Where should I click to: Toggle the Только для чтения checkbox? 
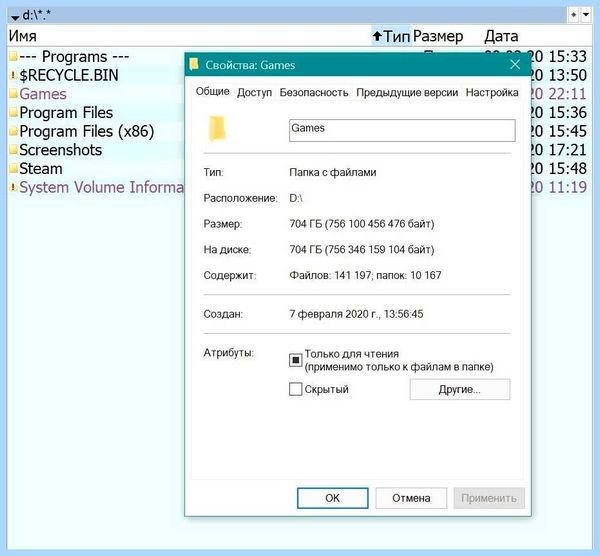(x=295, y=360)
